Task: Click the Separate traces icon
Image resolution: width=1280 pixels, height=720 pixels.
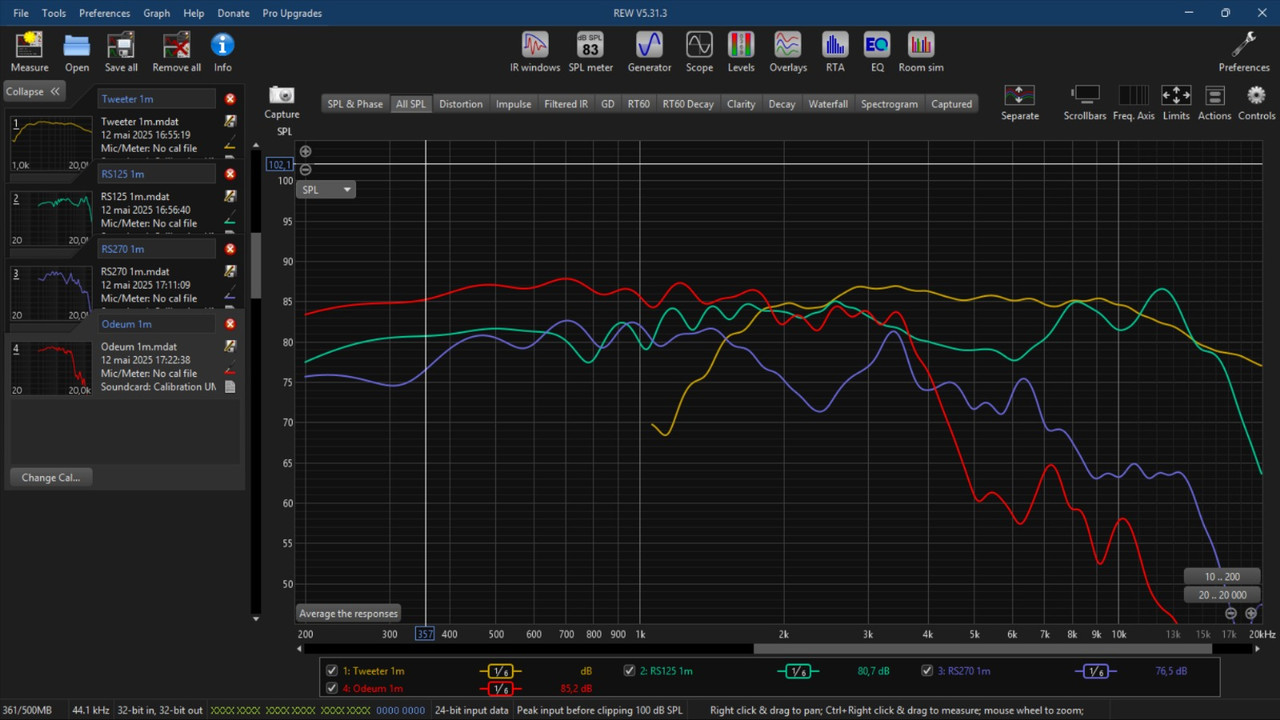Action: click(x=1019, y=95)
